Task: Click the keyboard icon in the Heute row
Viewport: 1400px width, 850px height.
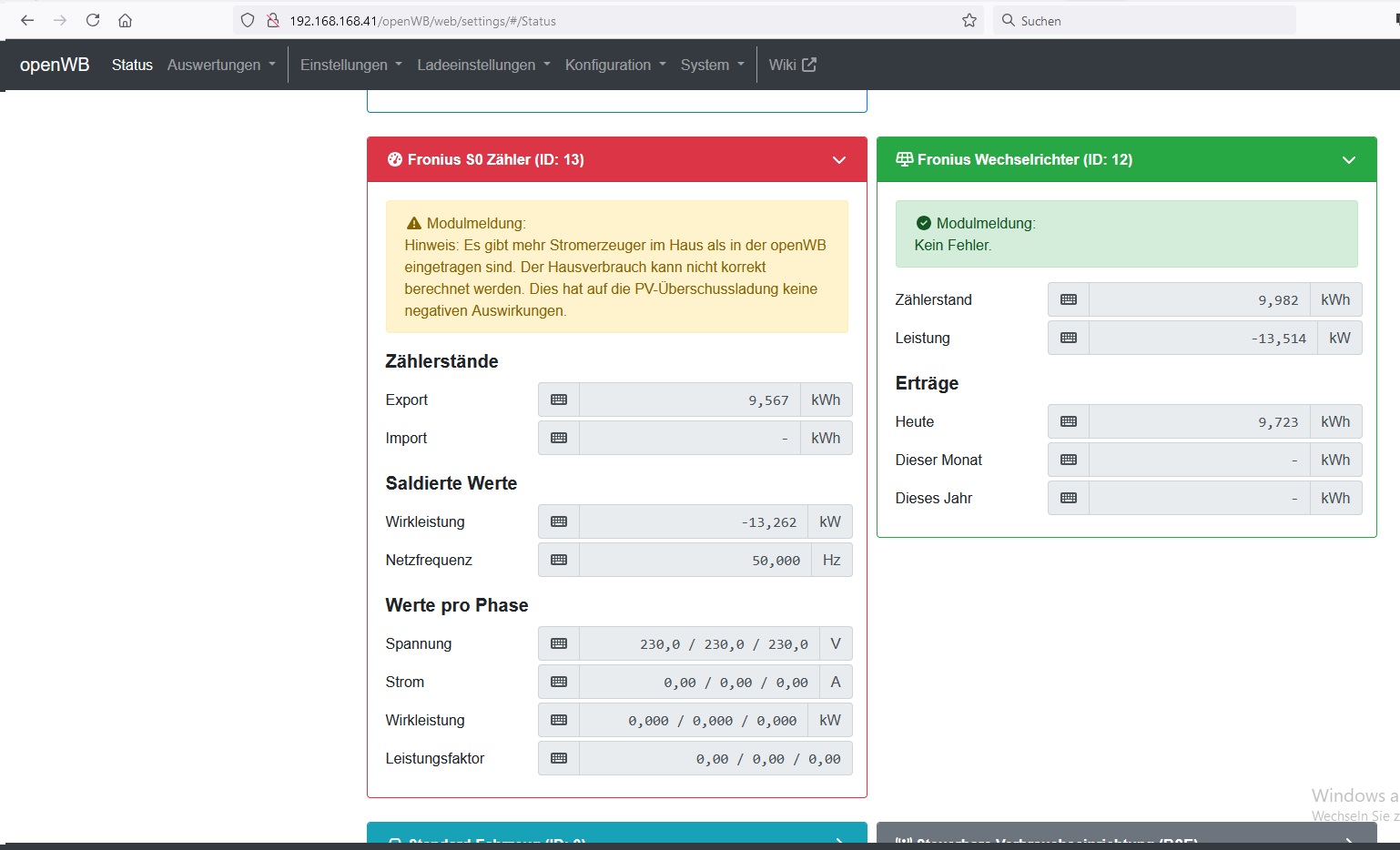Action: (x=1069, y=421)
